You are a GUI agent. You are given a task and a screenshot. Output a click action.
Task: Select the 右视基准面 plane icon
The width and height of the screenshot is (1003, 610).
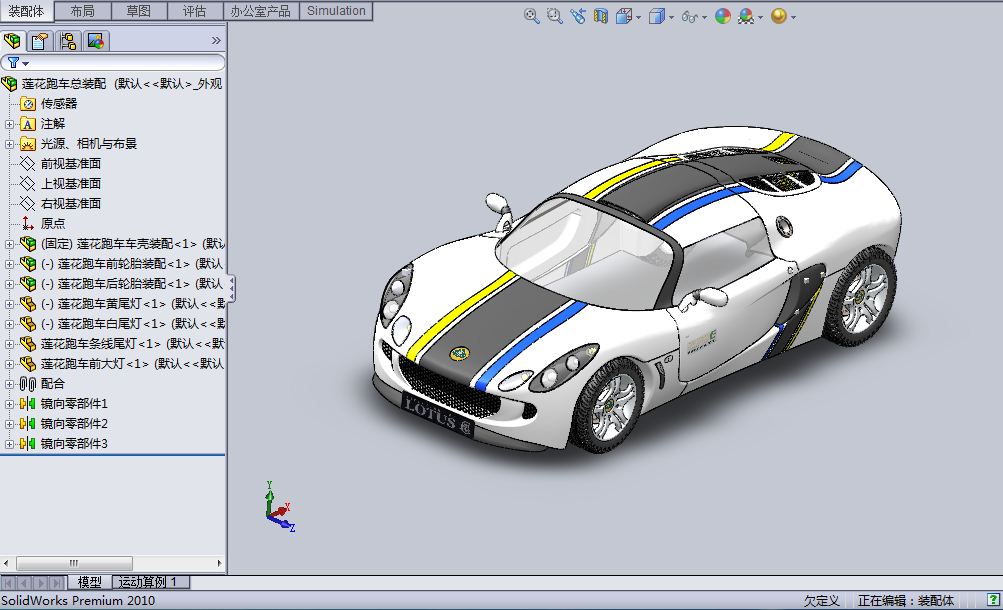[x=28, y=203]
